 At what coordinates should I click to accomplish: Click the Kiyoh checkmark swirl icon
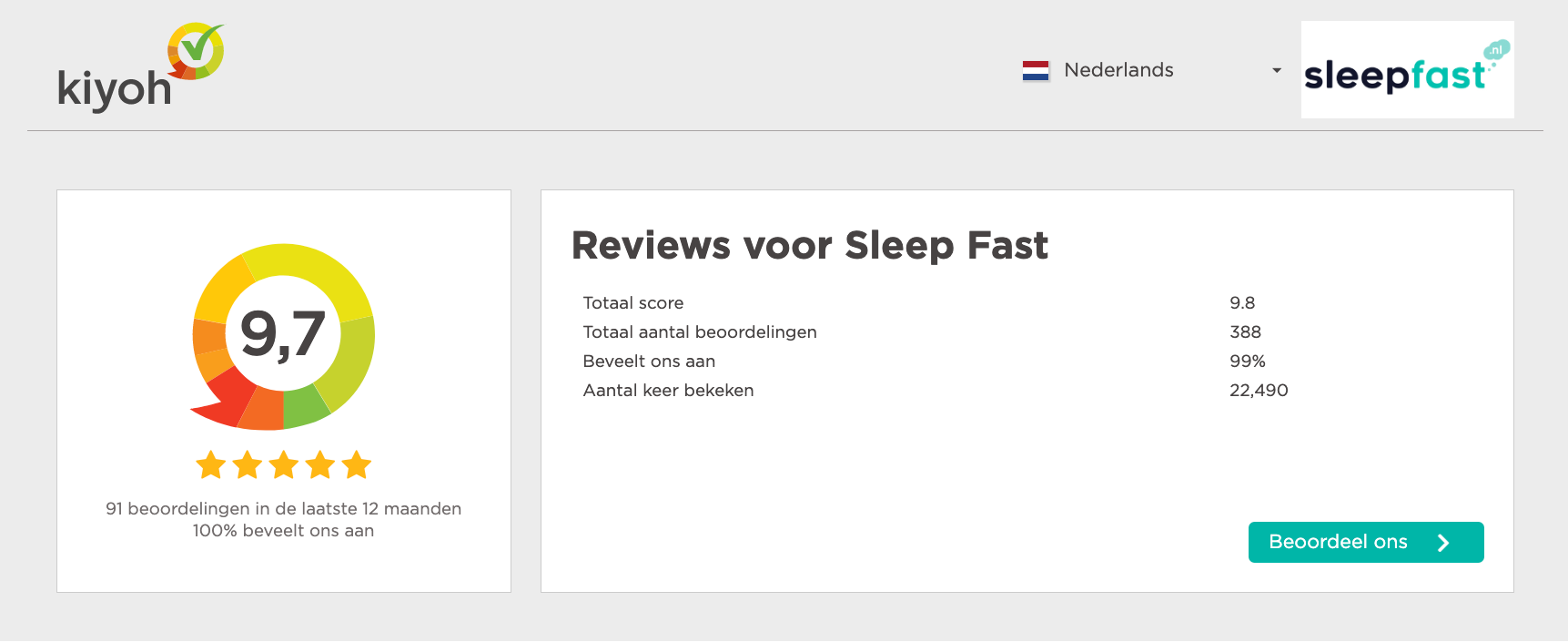194,50
